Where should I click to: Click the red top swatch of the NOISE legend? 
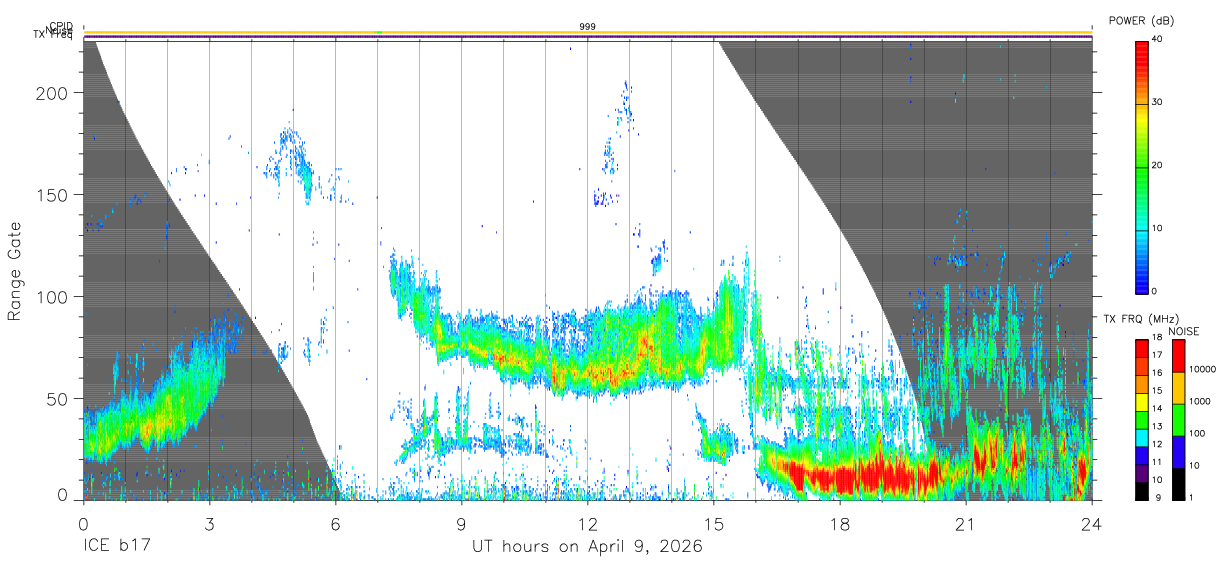click(1178, 356)
